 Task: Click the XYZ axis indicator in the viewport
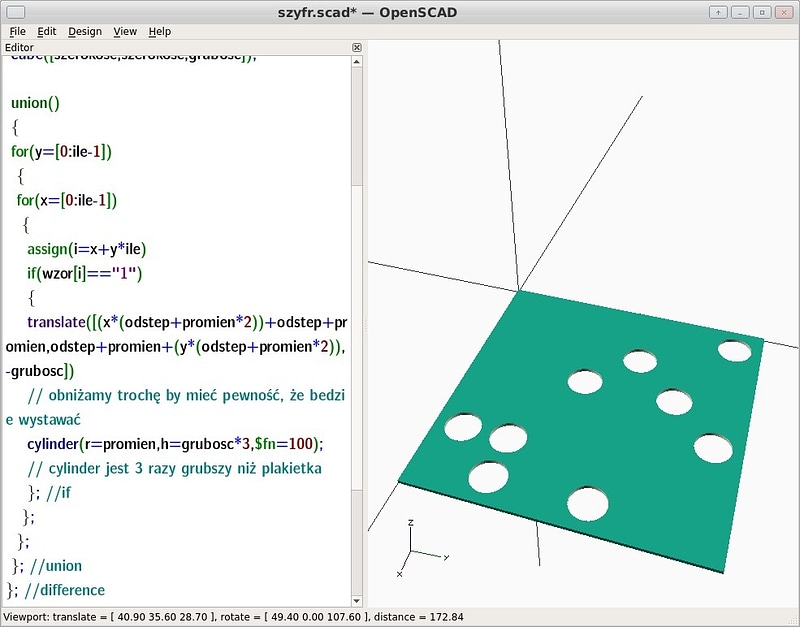[x=422, y=548]
